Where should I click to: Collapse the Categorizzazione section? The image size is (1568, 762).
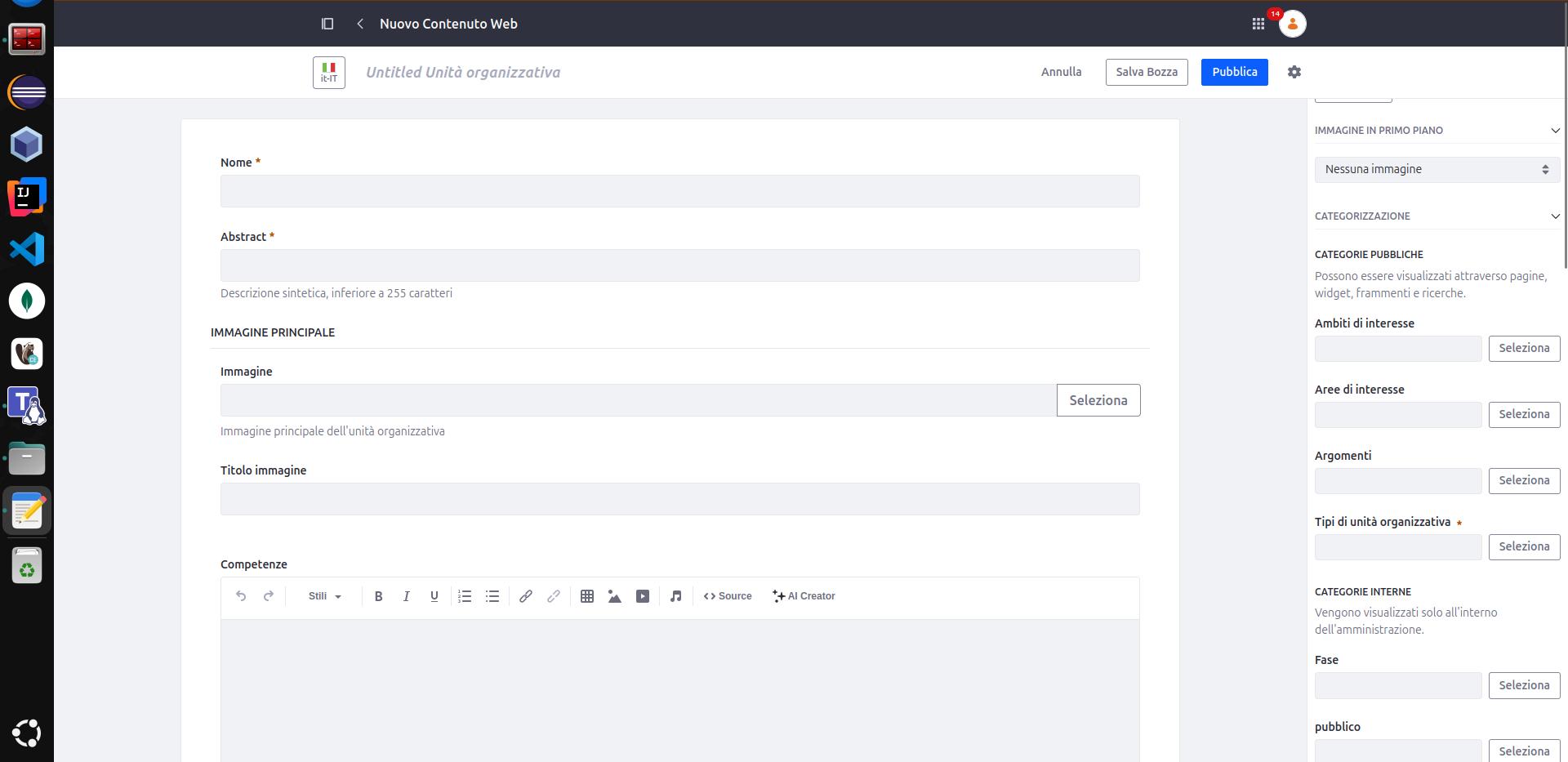coord(1555,216)
